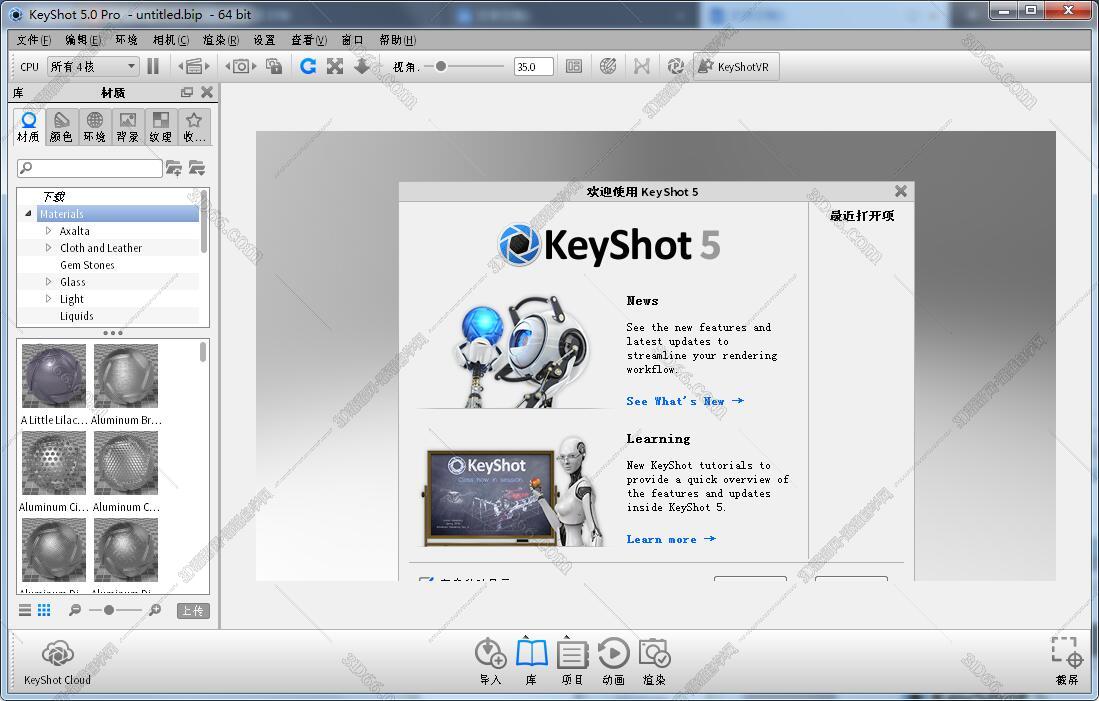
Task: Click the 截屏 screenshot icon
Action: point(1067,661)
